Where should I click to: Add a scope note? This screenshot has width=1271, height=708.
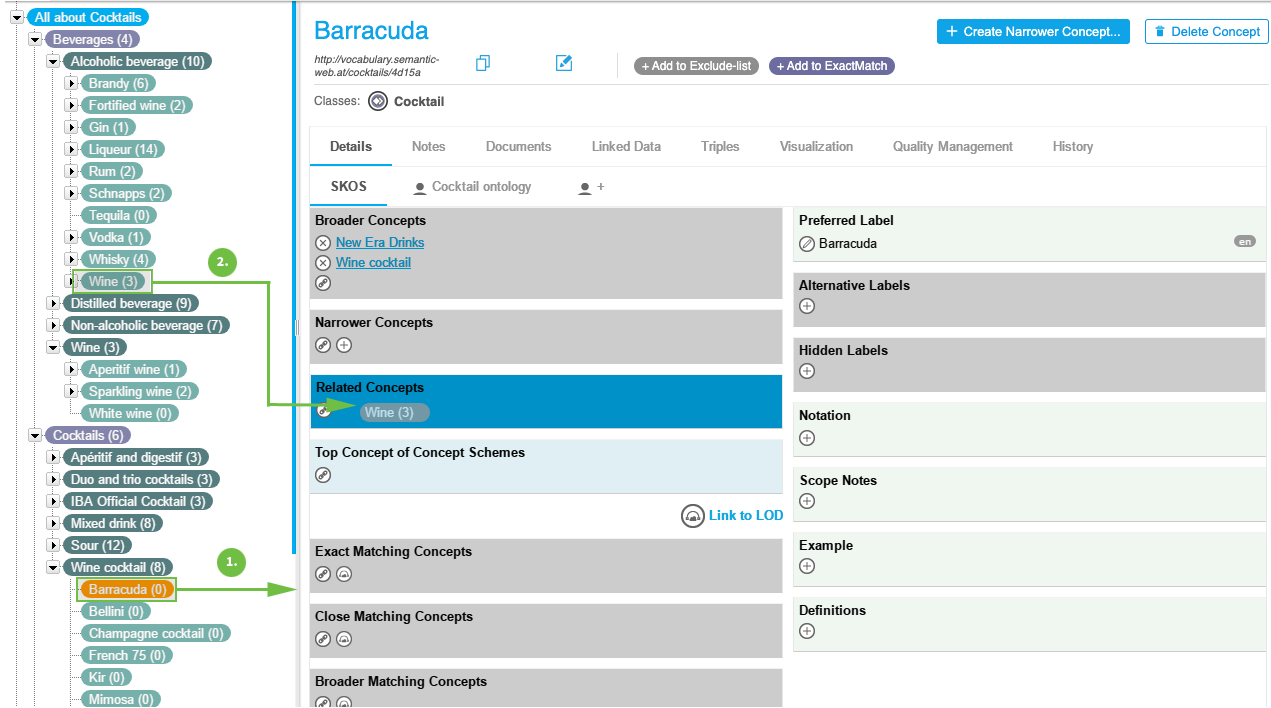tap(807, 501)
